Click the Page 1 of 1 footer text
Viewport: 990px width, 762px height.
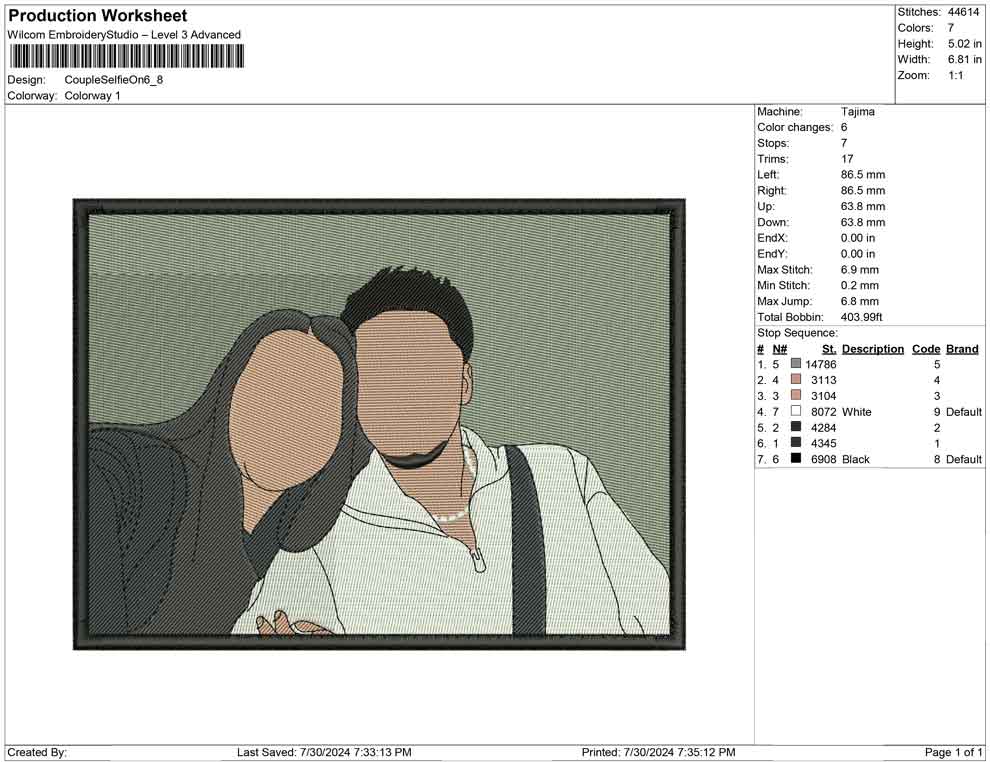point(953,752)
